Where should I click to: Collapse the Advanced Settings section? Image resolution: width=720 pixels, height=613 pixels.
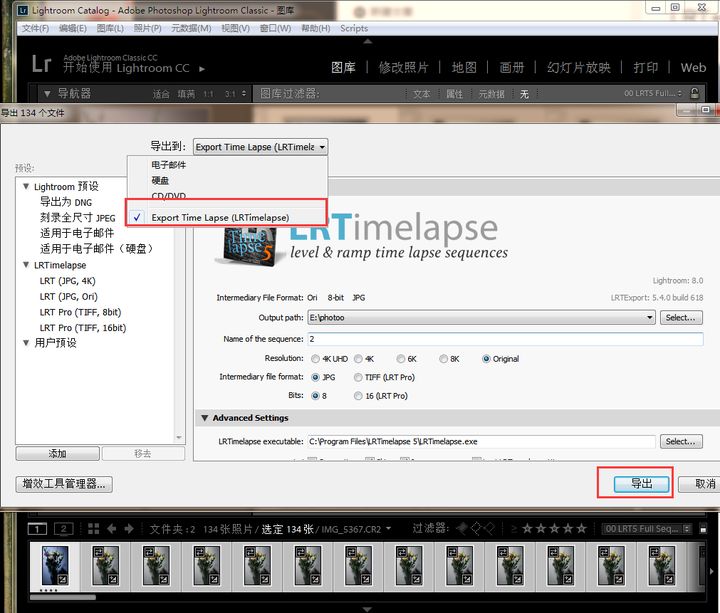pos(204,418)
